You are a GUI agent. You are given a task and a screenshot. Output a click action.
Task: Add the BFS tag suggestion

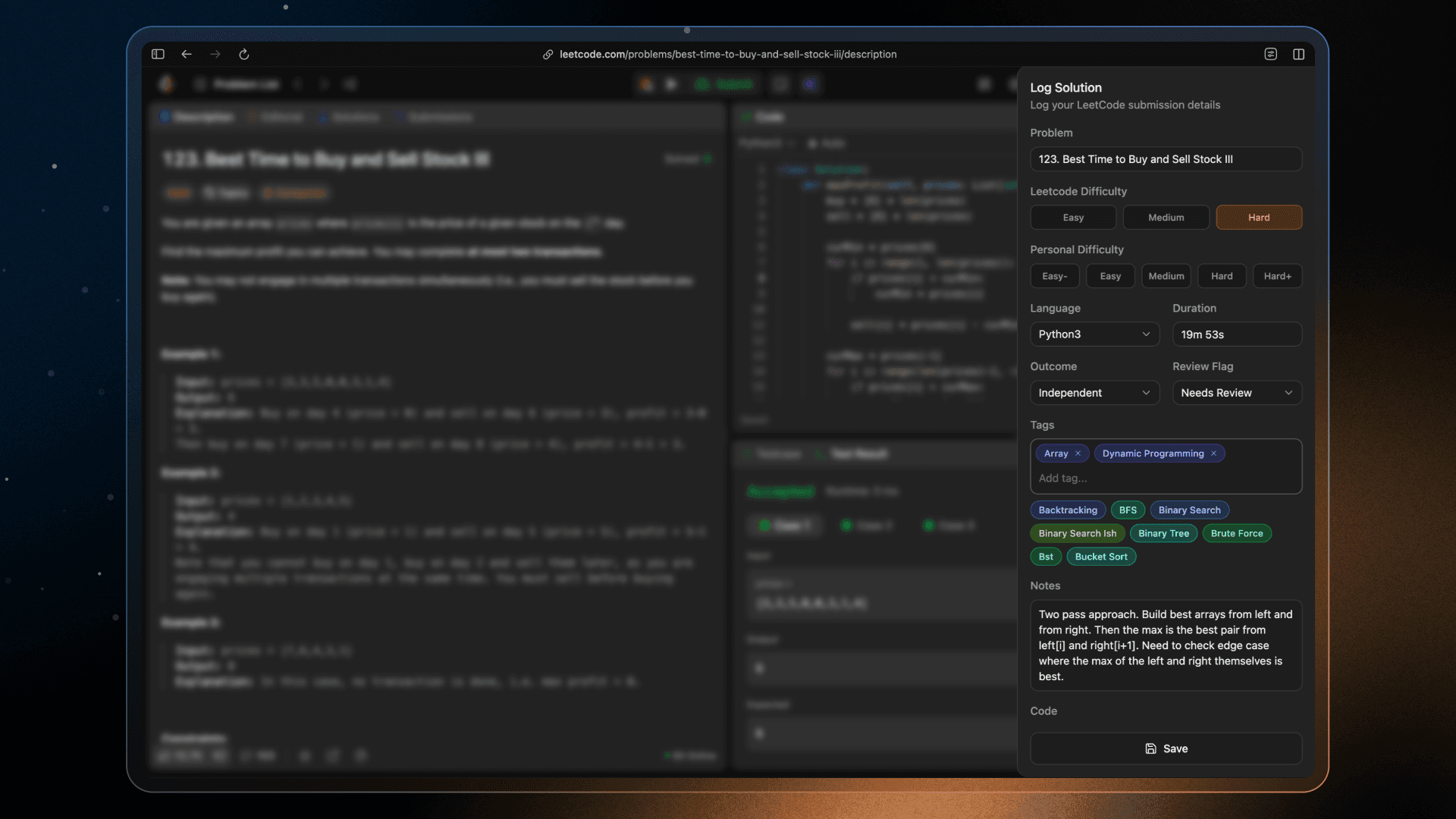pos(1128,510)
